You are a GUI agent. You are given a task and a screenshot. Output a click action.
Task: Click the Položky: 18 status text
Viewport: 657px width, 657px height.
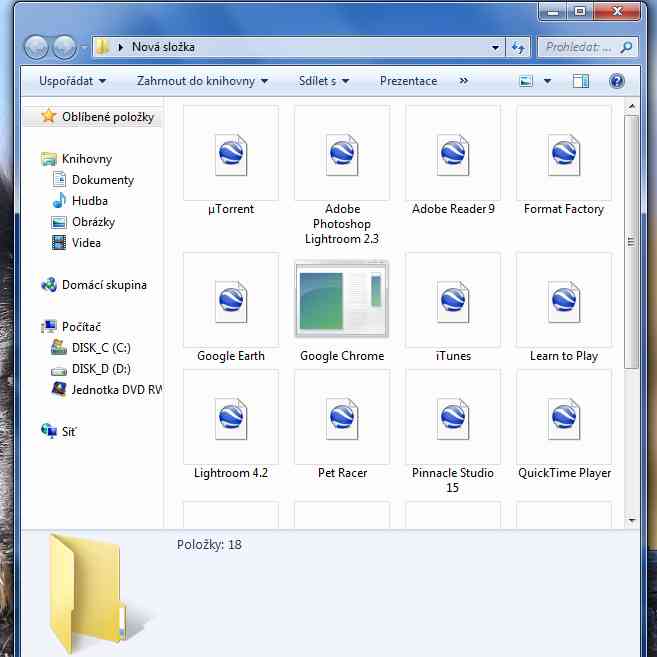pos(209,545)
